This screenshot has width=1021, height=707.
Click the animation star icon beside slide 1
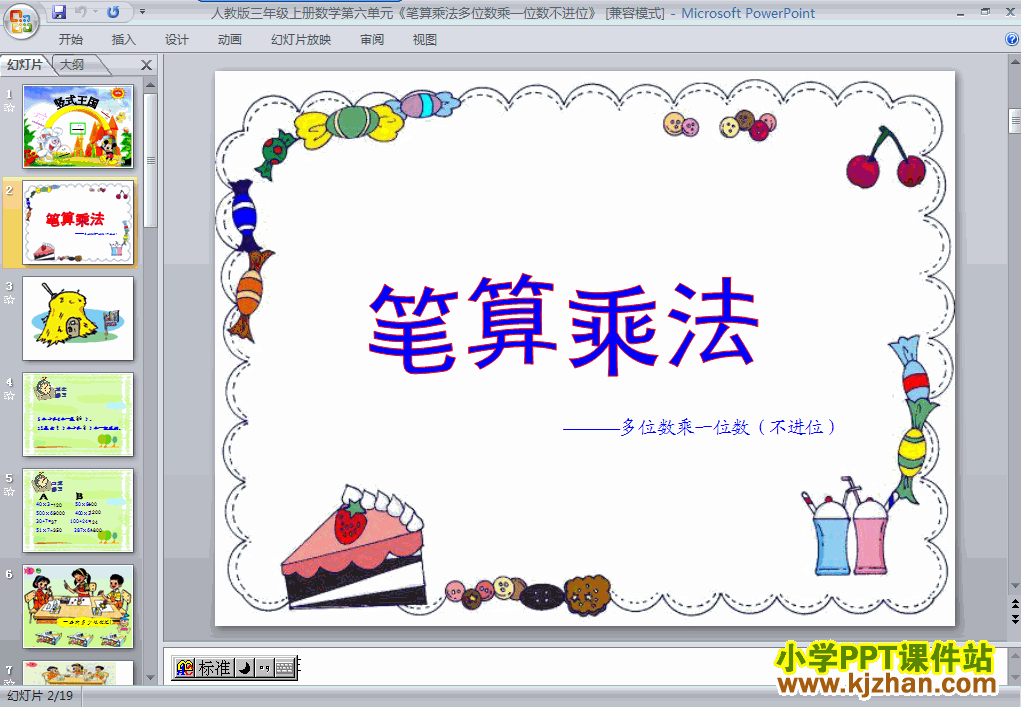pyautogui.click(x=9, y=108)
